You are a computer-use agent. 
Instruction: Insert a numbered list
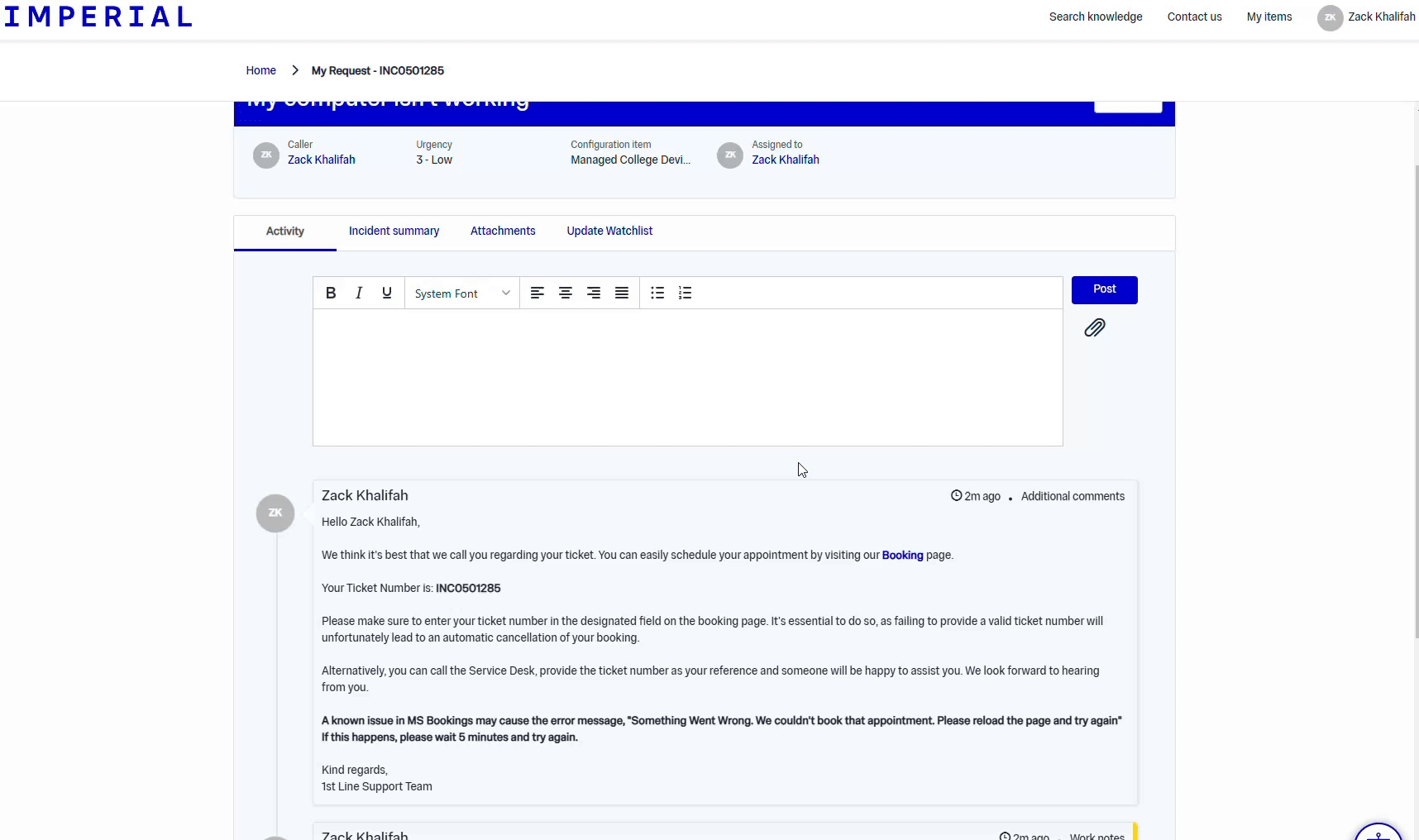point(685,293)
